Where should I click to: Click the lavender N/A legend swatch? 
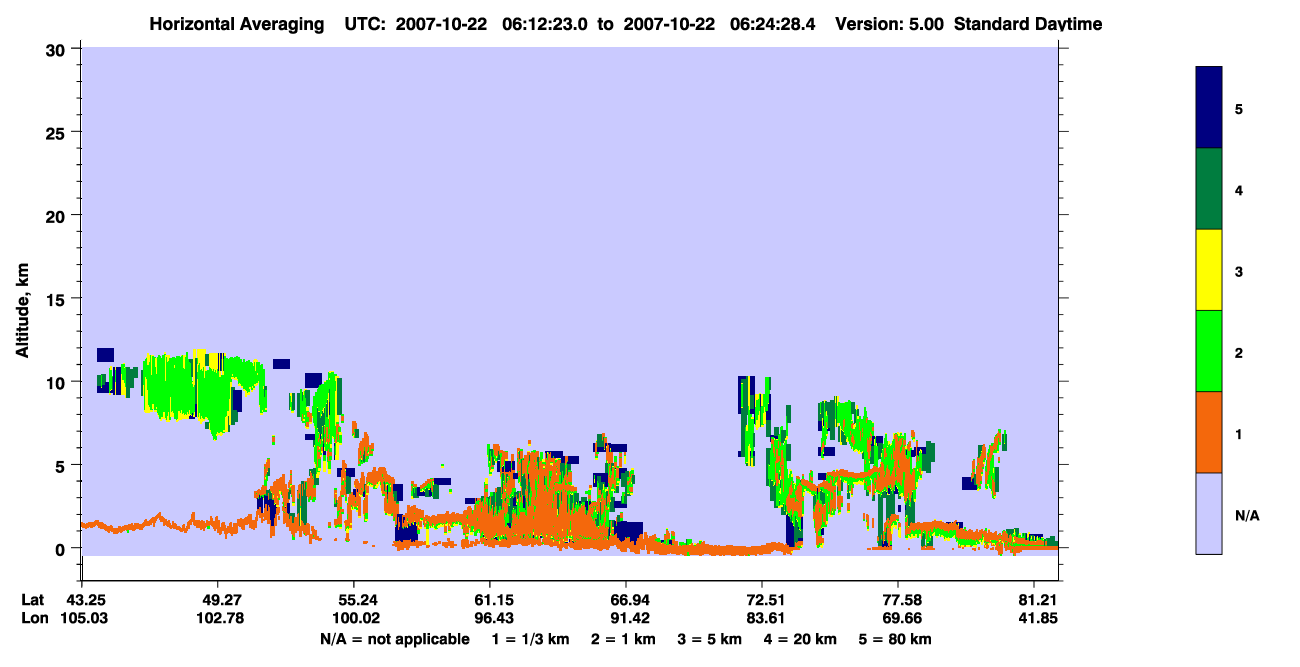click(1209, 513)
